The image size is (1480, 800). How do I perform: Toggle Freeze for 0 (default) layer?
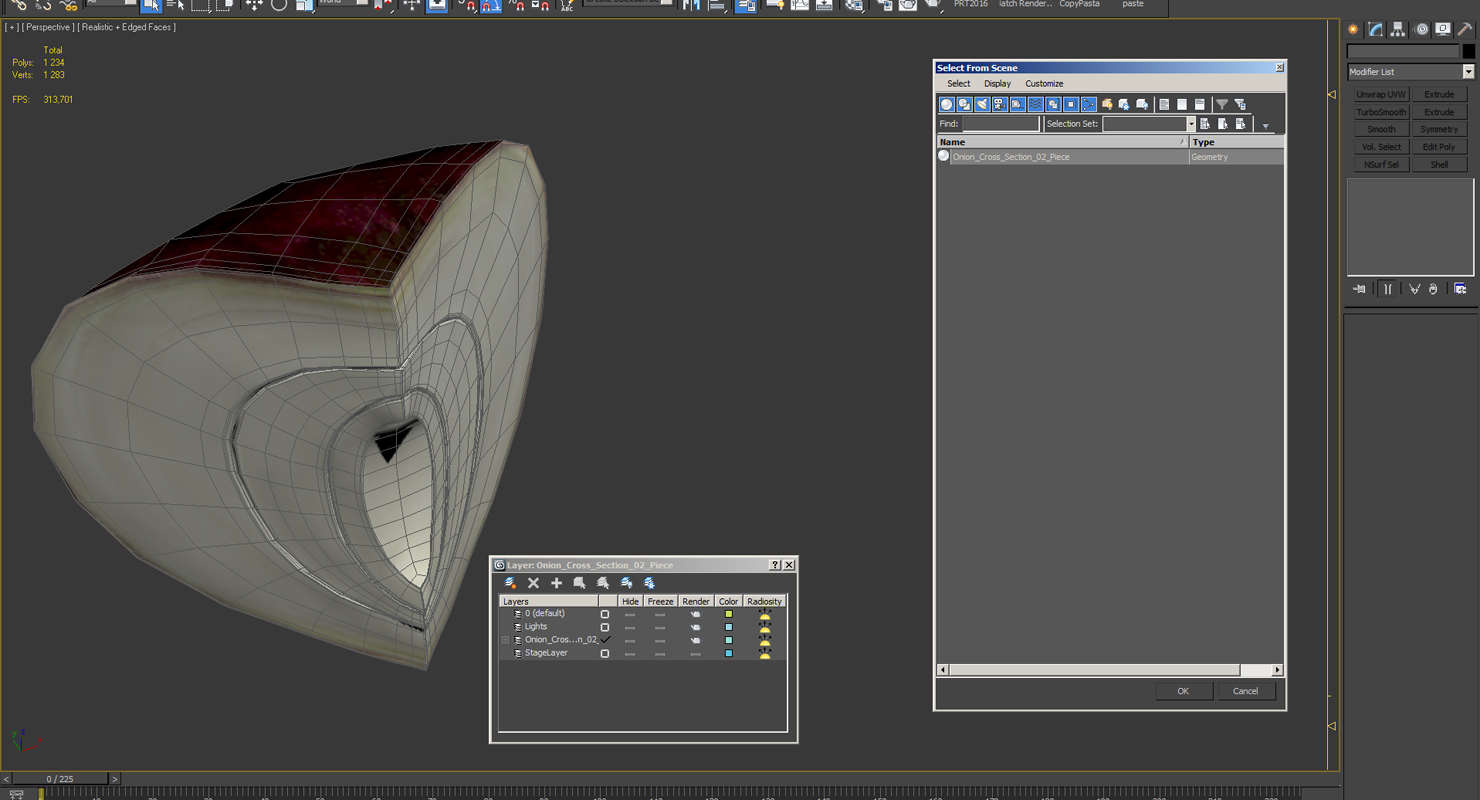point(660,614)
